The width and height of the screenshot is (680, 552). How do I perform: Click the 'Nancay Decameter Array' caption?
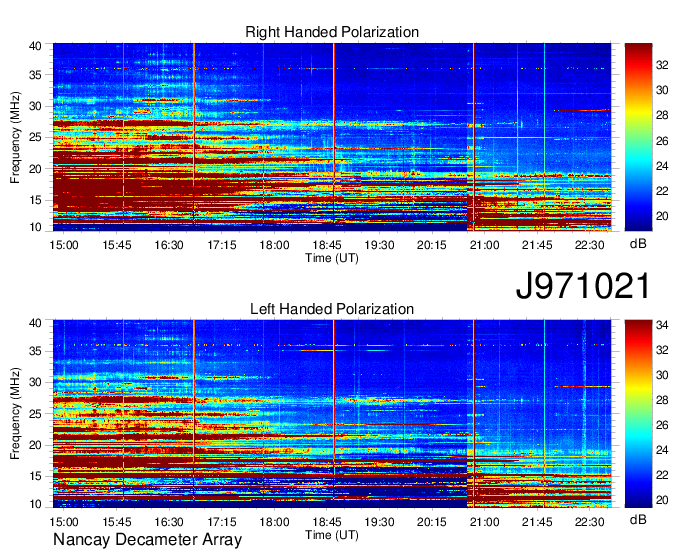[x=147, y=540]
